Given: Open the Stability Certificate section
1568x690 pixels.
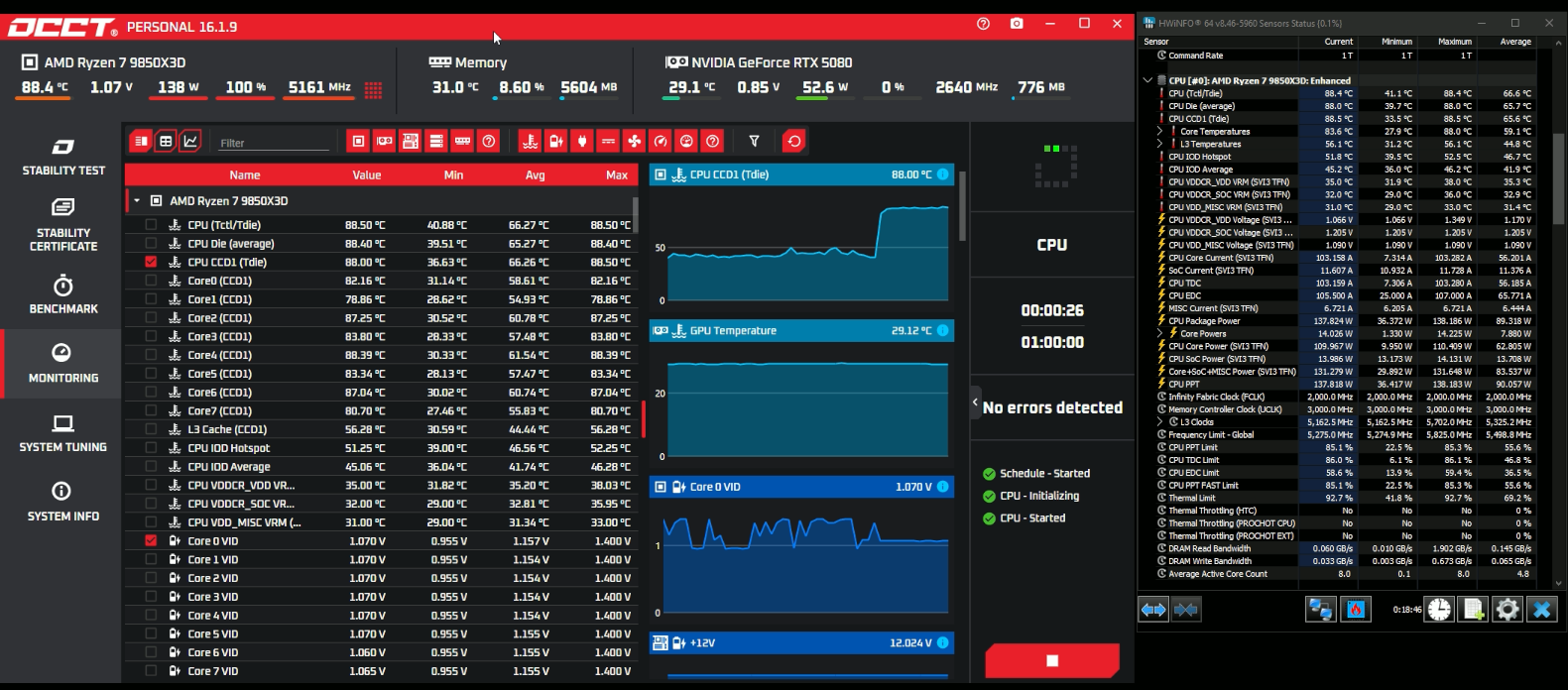Looking at the screenshot, I should [x=62, y=225].
